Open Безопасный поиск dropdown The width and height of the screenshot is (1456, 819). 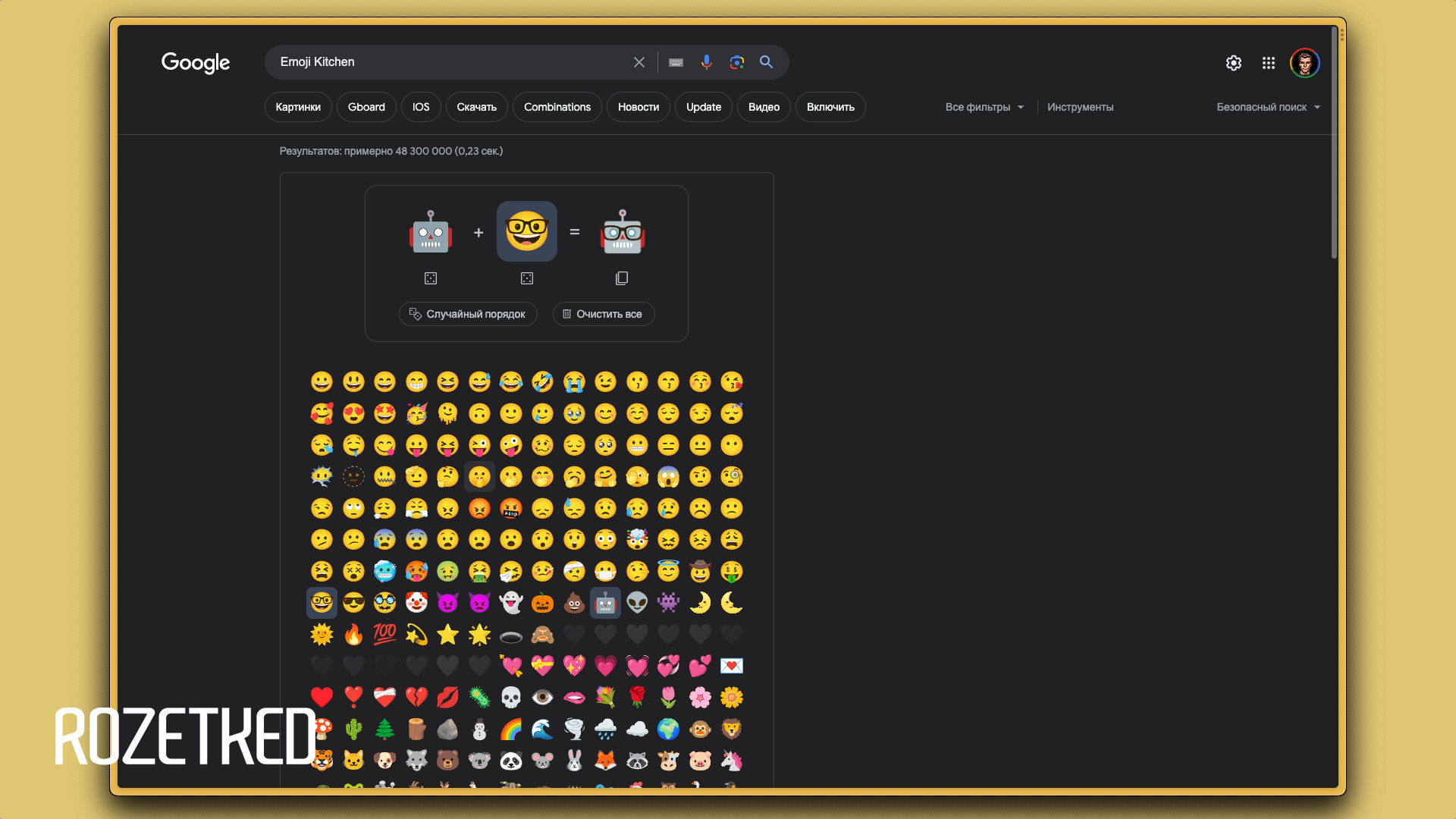click(1268, 107)
